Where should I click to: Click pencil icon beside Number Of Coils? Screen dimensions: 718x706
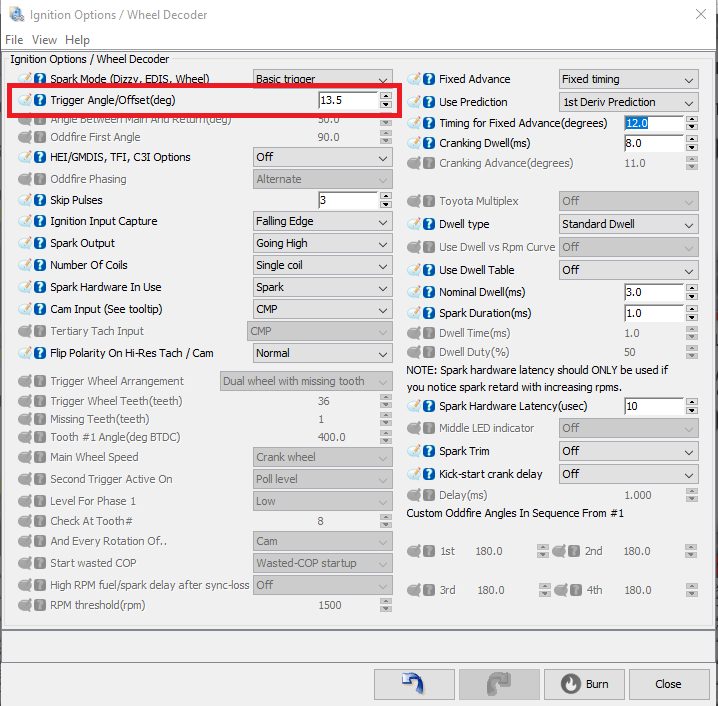coord(25,265)
